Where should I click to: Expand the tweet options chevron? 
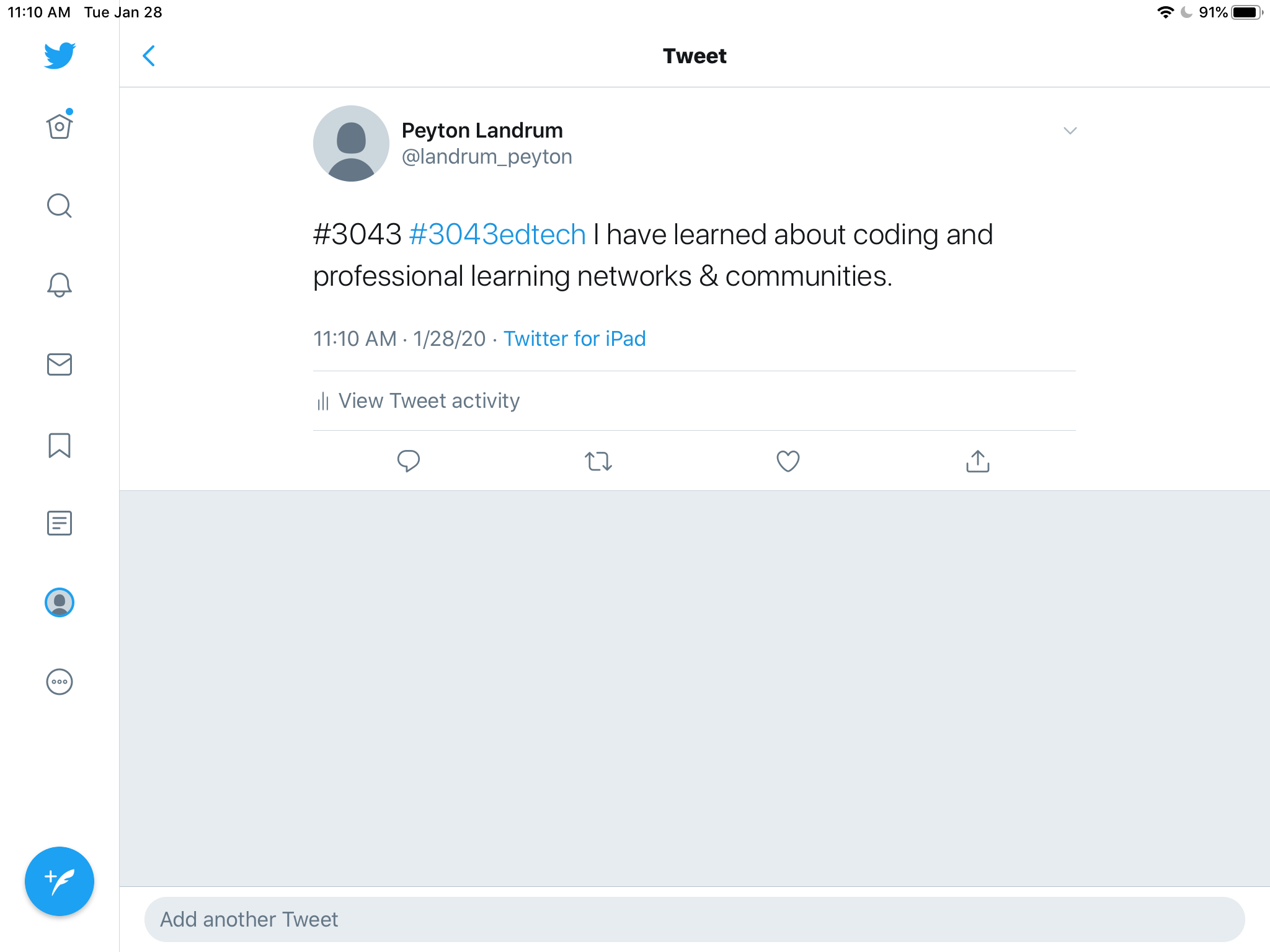pos(1070,131)
